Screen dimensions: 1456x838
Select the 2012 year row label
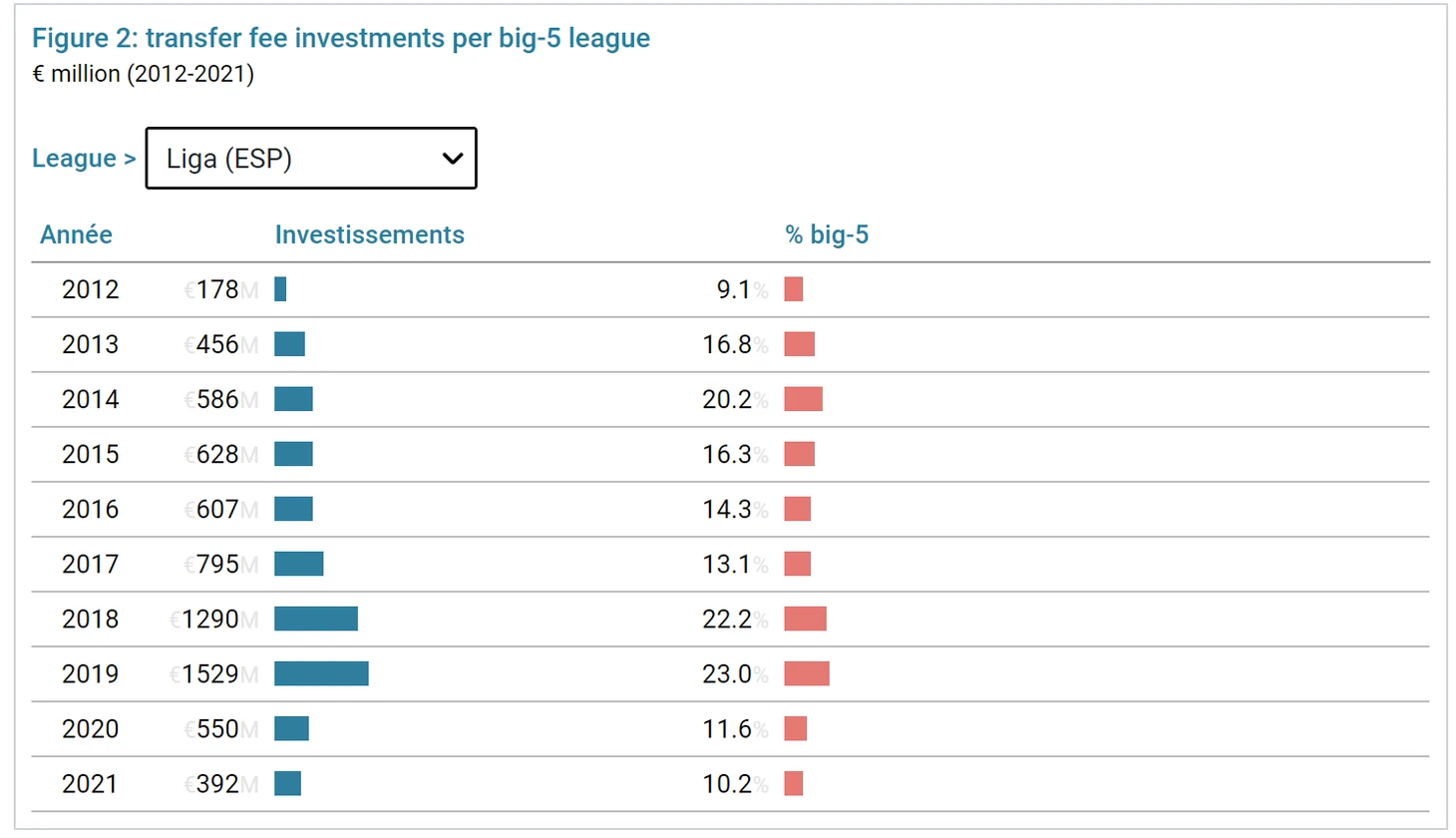tap(90, 289)
